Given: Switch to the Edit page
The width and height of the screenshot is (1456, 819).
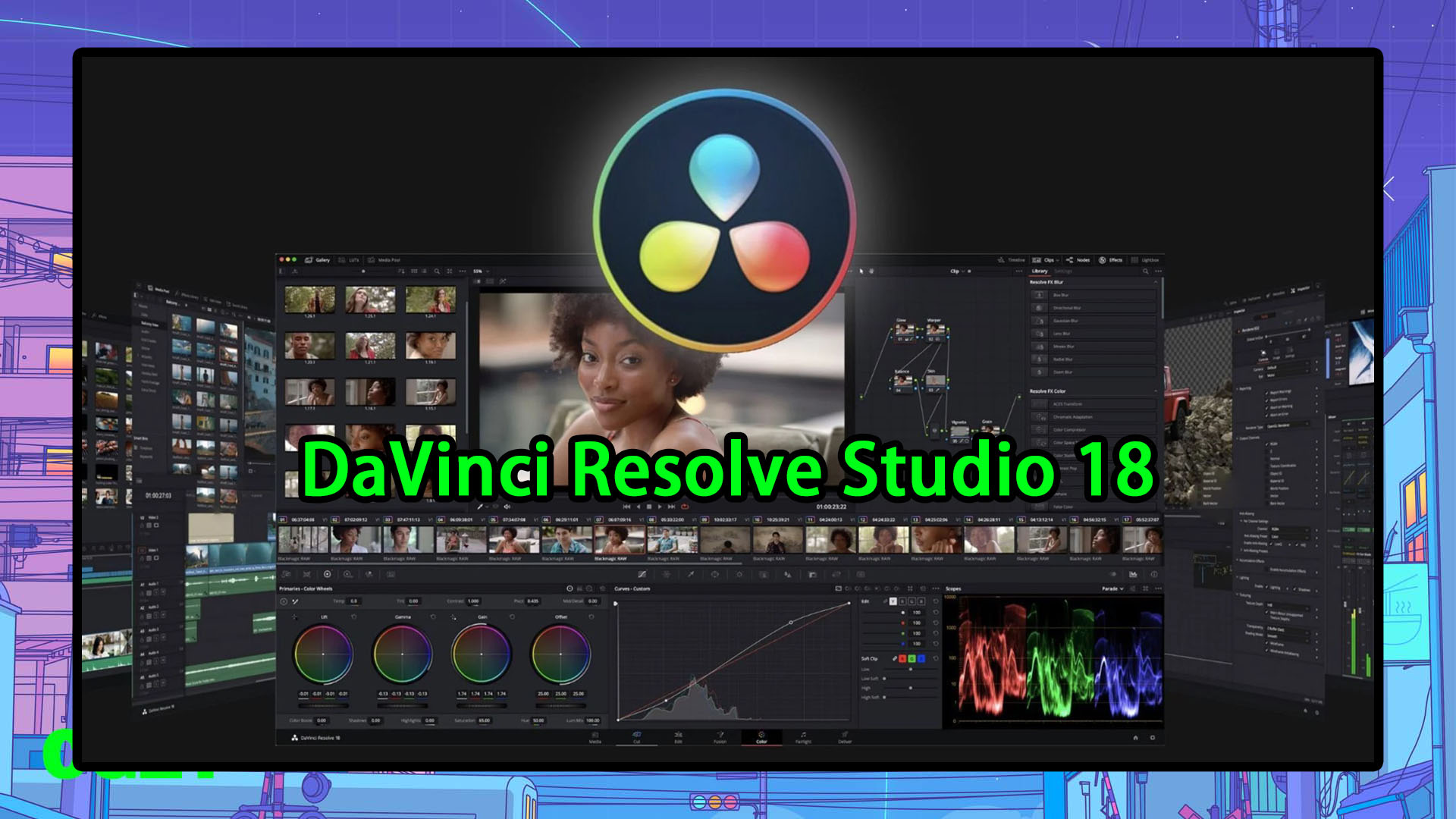Looking at the screenshot, I should pyautogui.click(x=679, y=737).
